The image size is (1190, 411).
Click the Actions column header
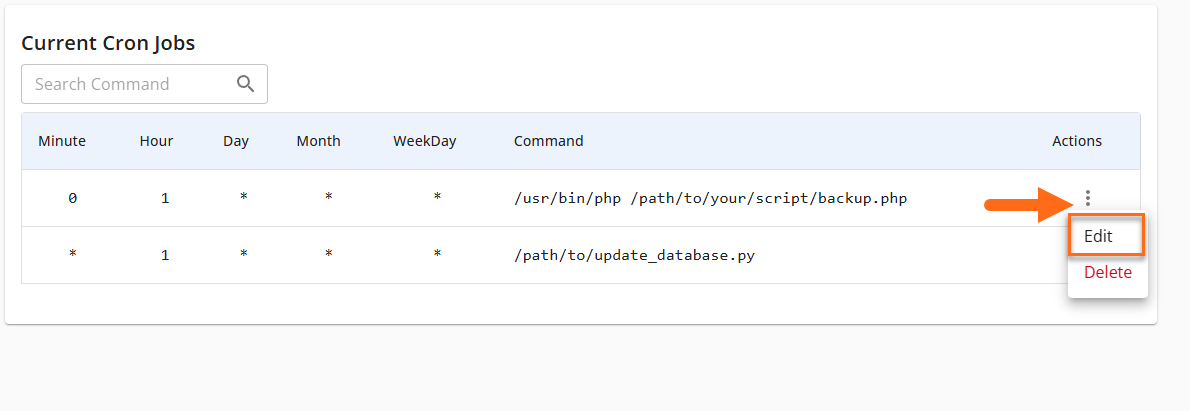tap(1076, 141)
